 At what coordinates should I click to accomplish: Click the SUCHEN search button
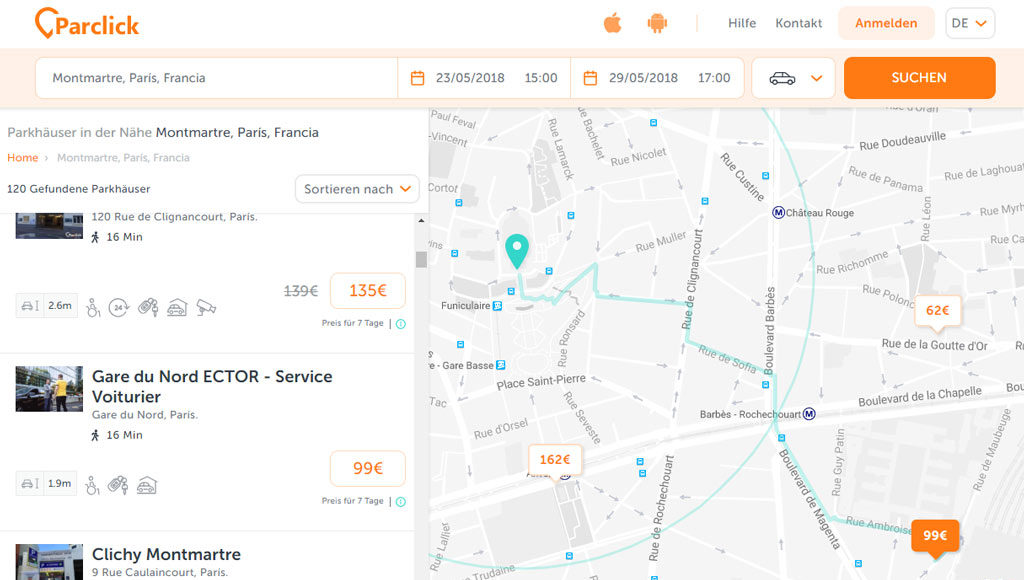(920, 78)
